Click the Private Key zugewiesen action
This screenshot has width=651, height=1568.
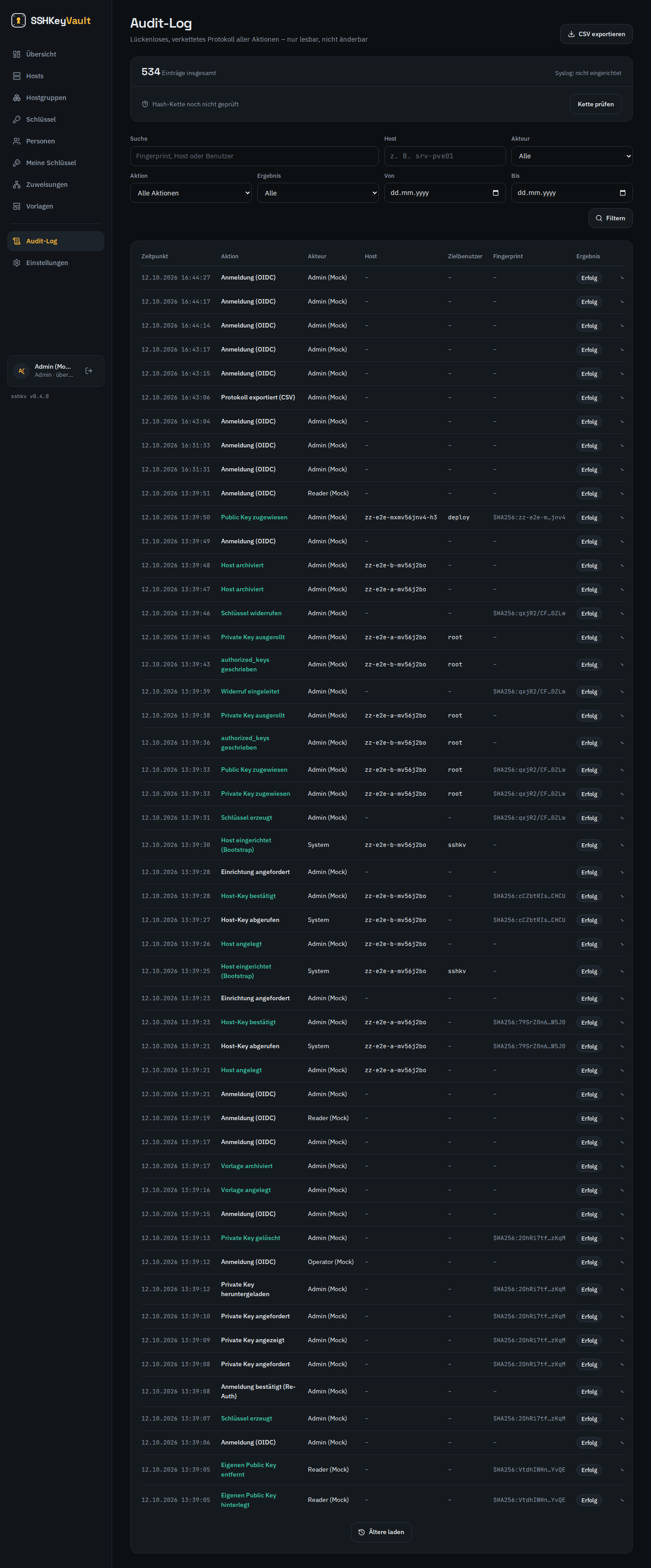[x=255, y=794]
